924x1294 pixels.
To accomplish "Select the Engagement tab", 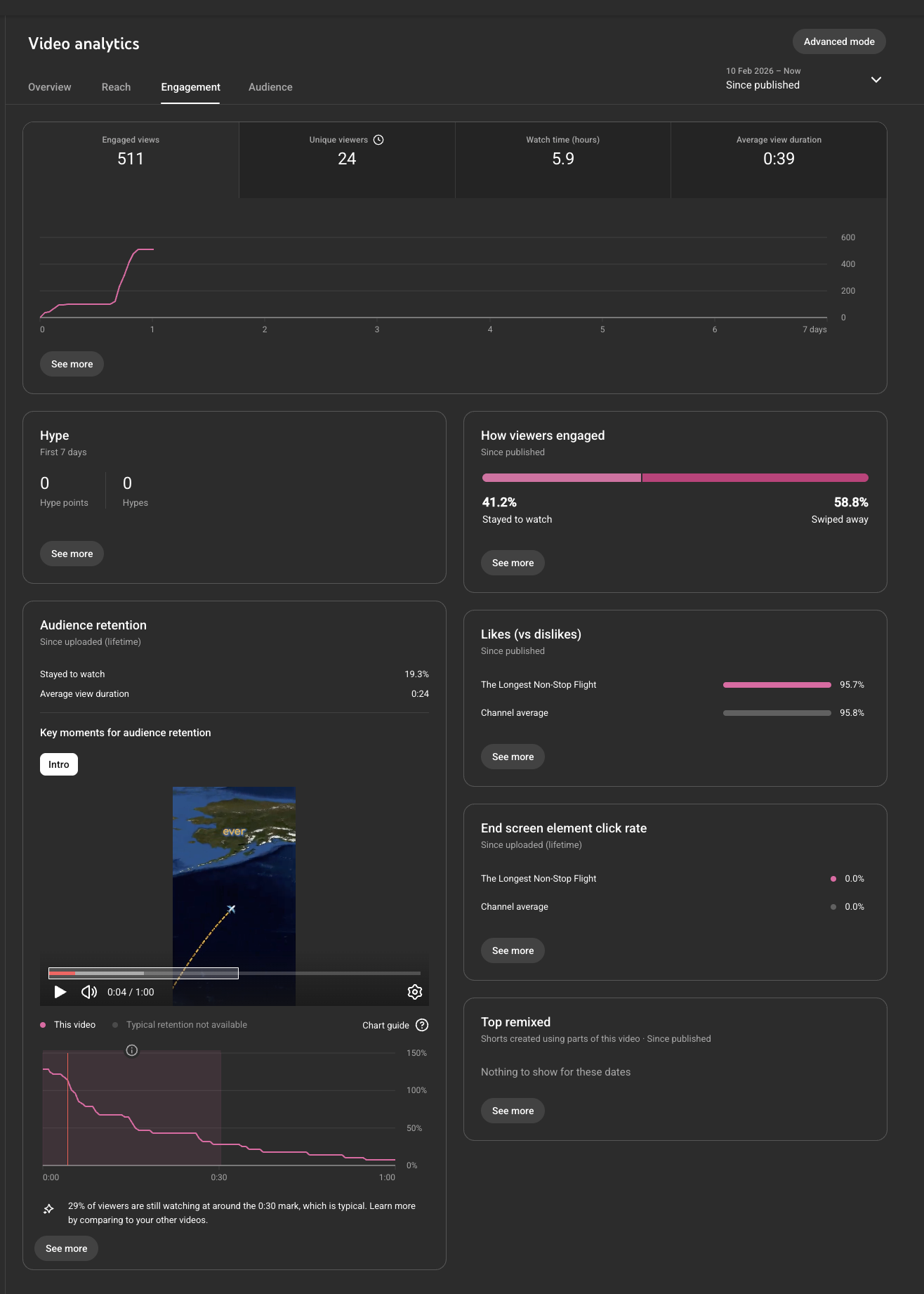I will (190, 87).
